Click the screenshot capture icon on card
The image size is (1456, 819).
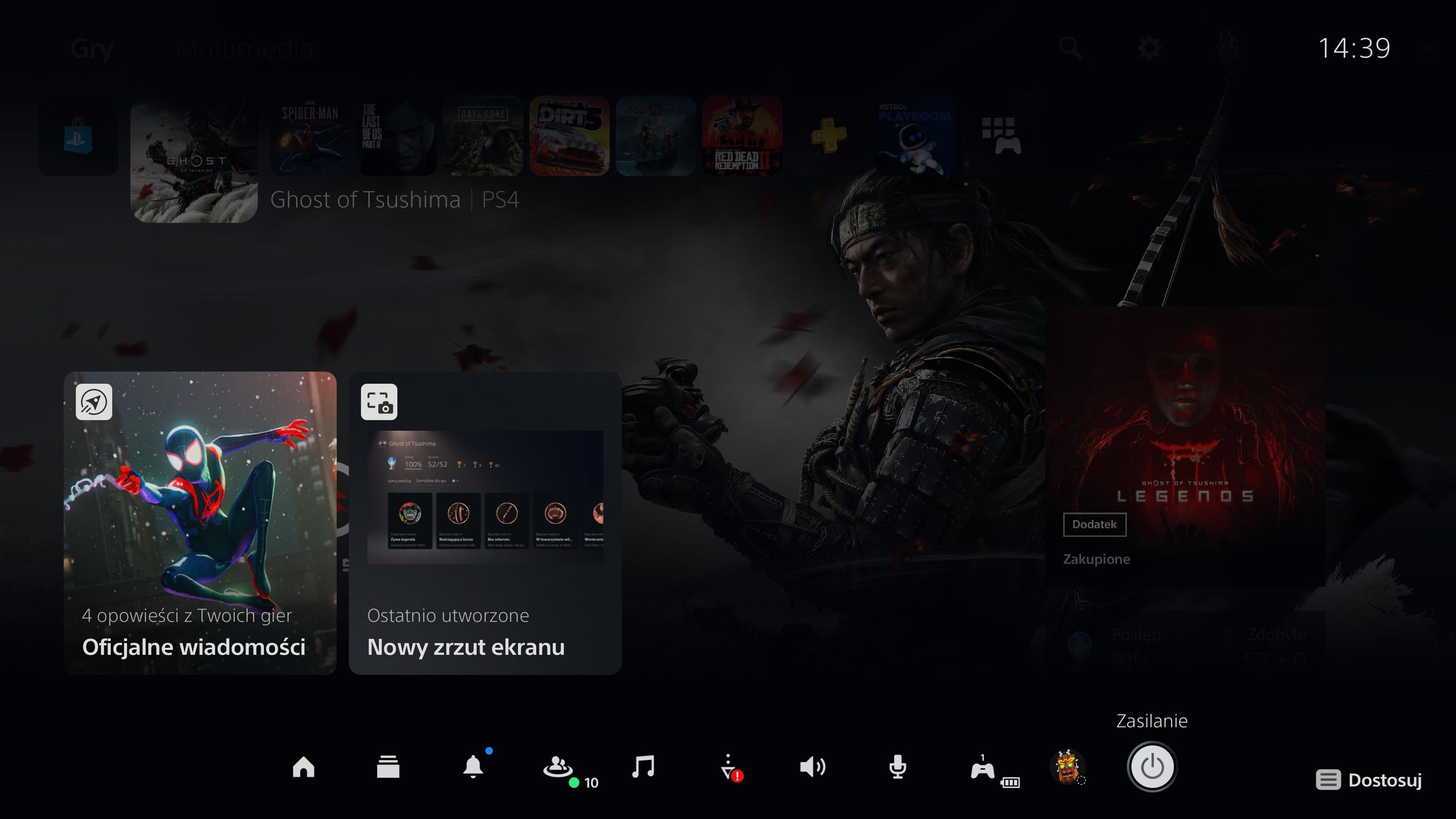[379, 402]
